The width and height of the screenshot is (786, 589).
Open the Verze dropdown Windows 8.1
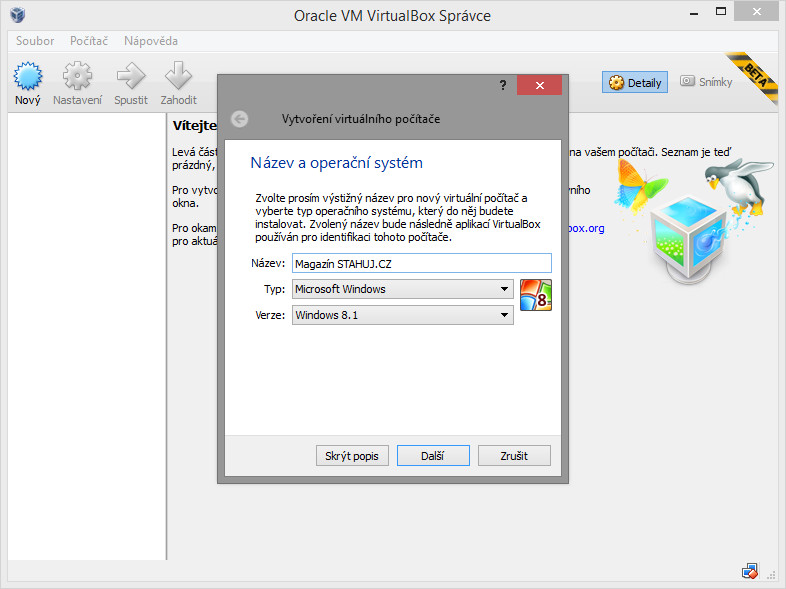coord(403,315)
